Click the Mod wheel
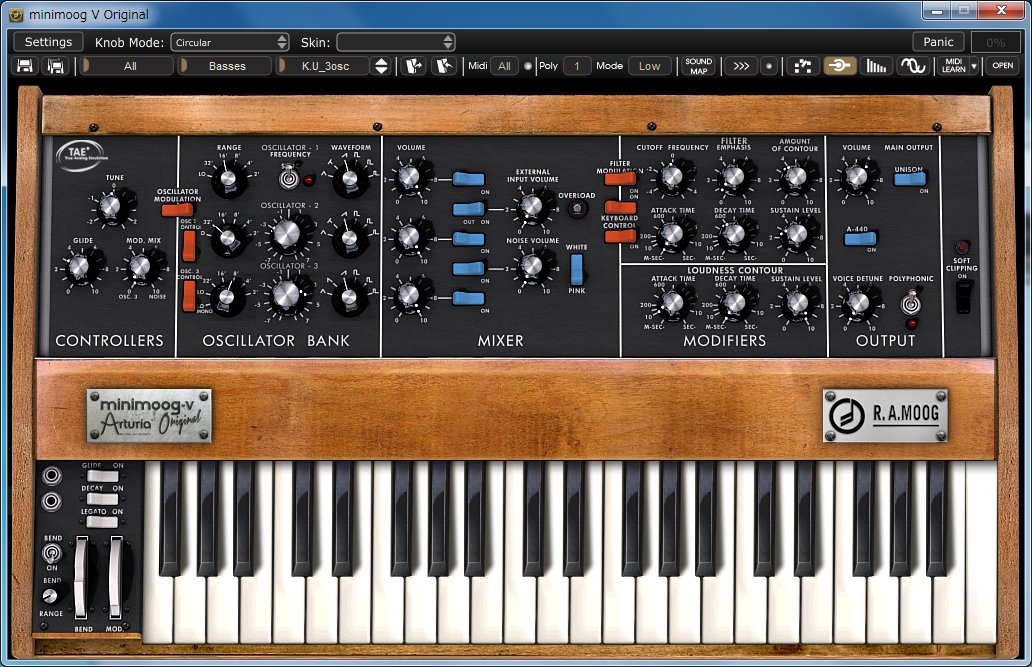 point(115,577)
